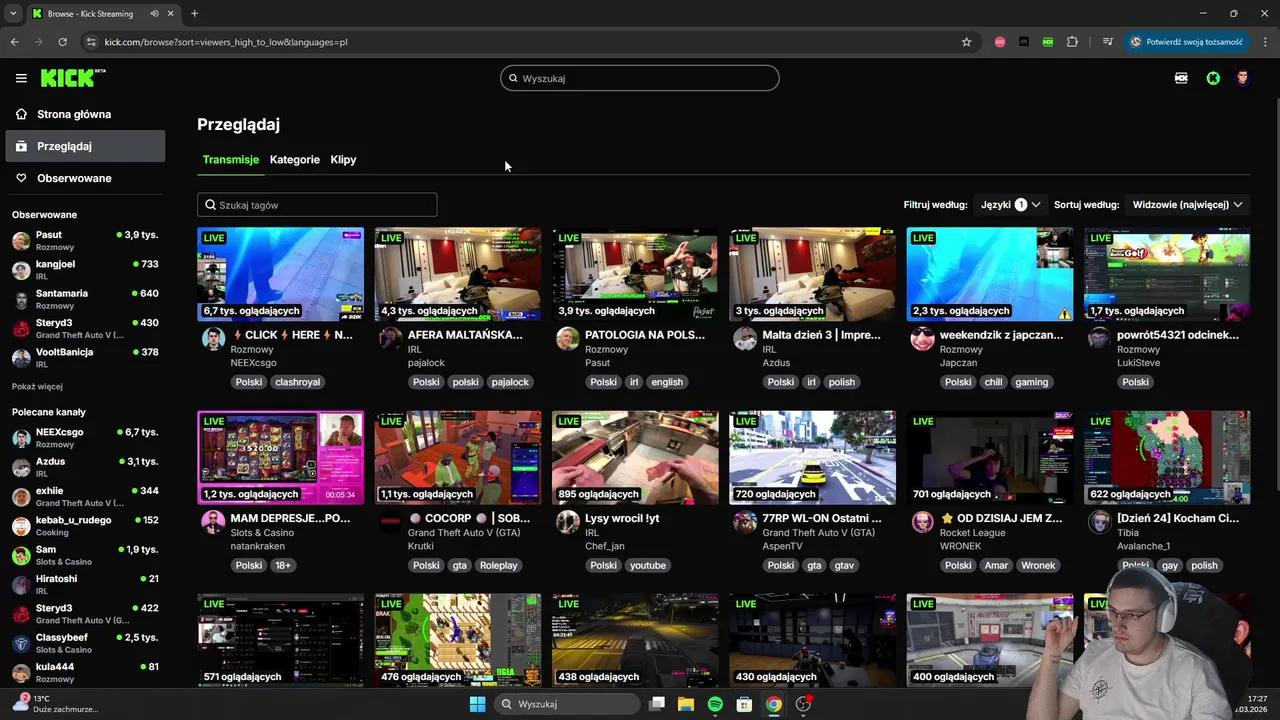Screen dimensions: 1280x720
Task: Open the hamburger sidebar menu
Action: [21, 78]
